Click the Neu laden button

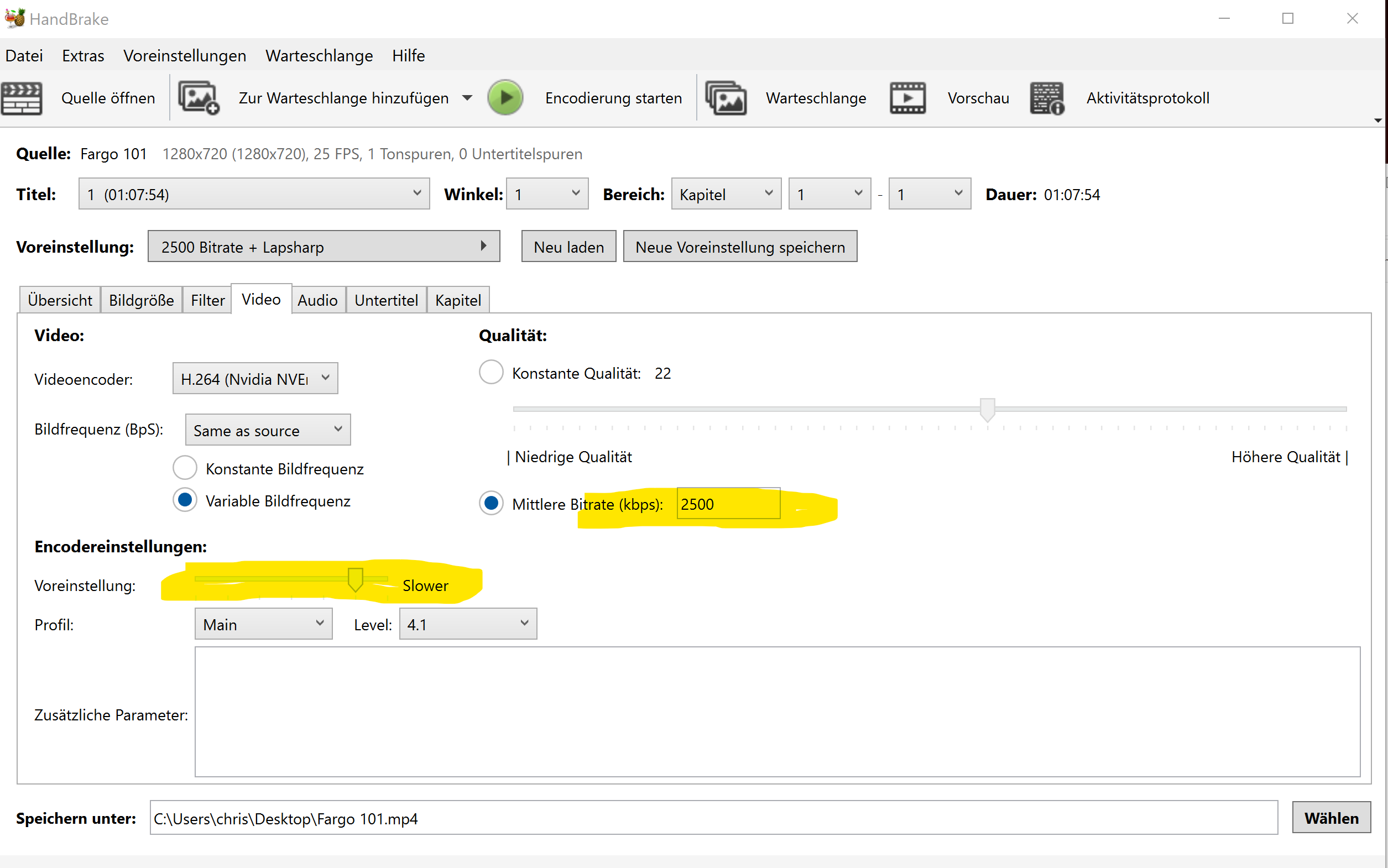click(x=568, y=247)
